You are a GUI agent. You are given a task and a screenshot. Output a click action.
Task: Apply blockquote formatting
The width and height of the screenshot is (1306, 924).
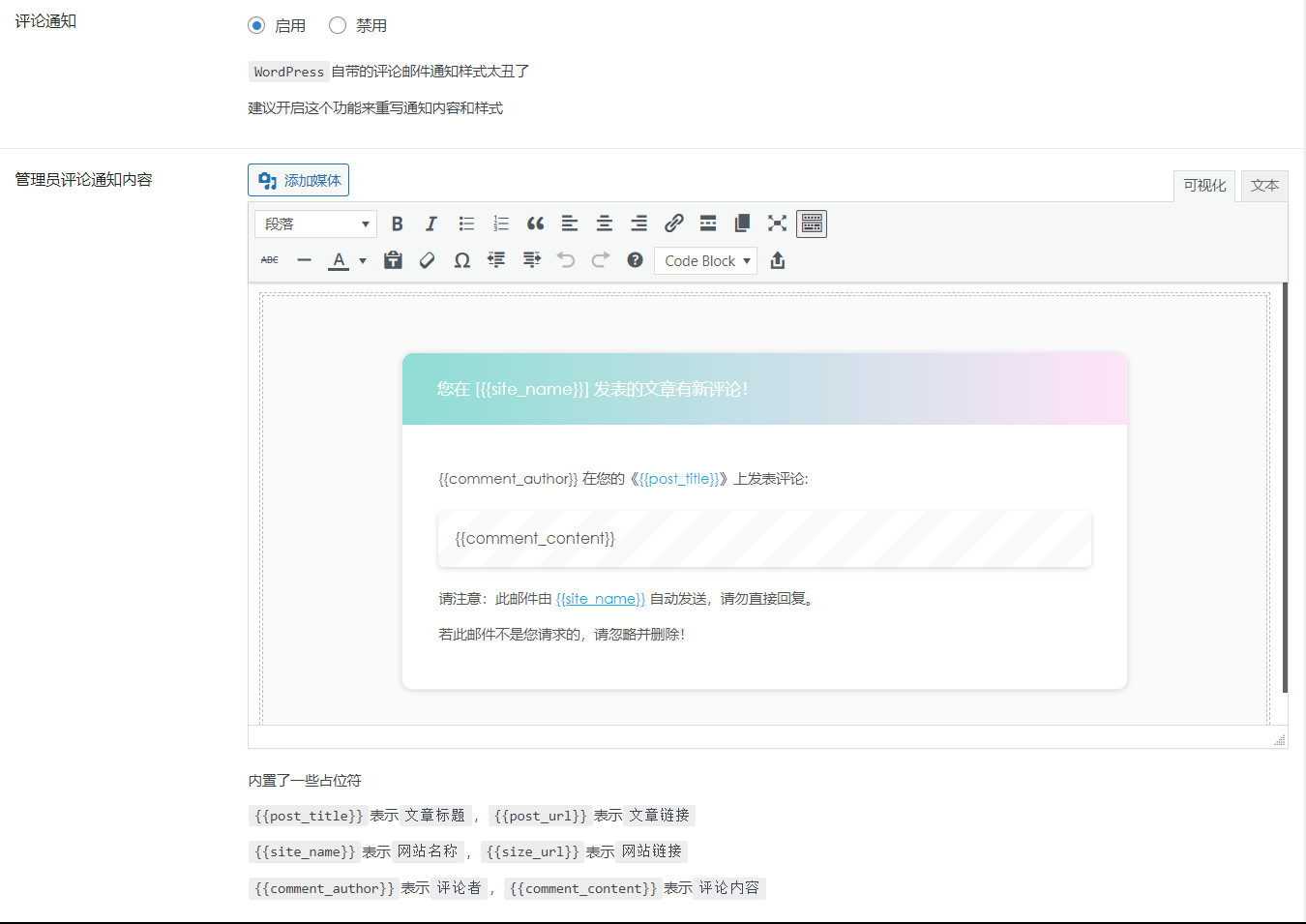coord(535,224)
